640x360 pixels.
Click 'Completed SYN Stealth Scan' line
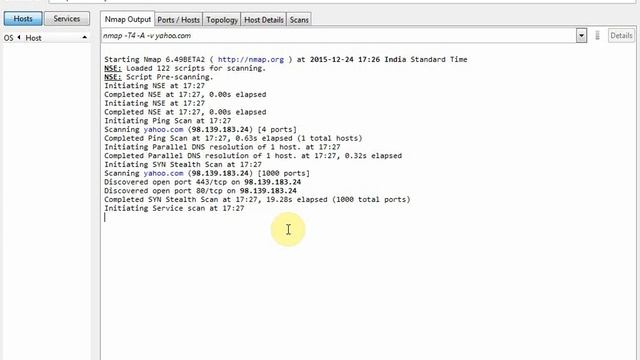pyautogui.click(x=257, y=200)
